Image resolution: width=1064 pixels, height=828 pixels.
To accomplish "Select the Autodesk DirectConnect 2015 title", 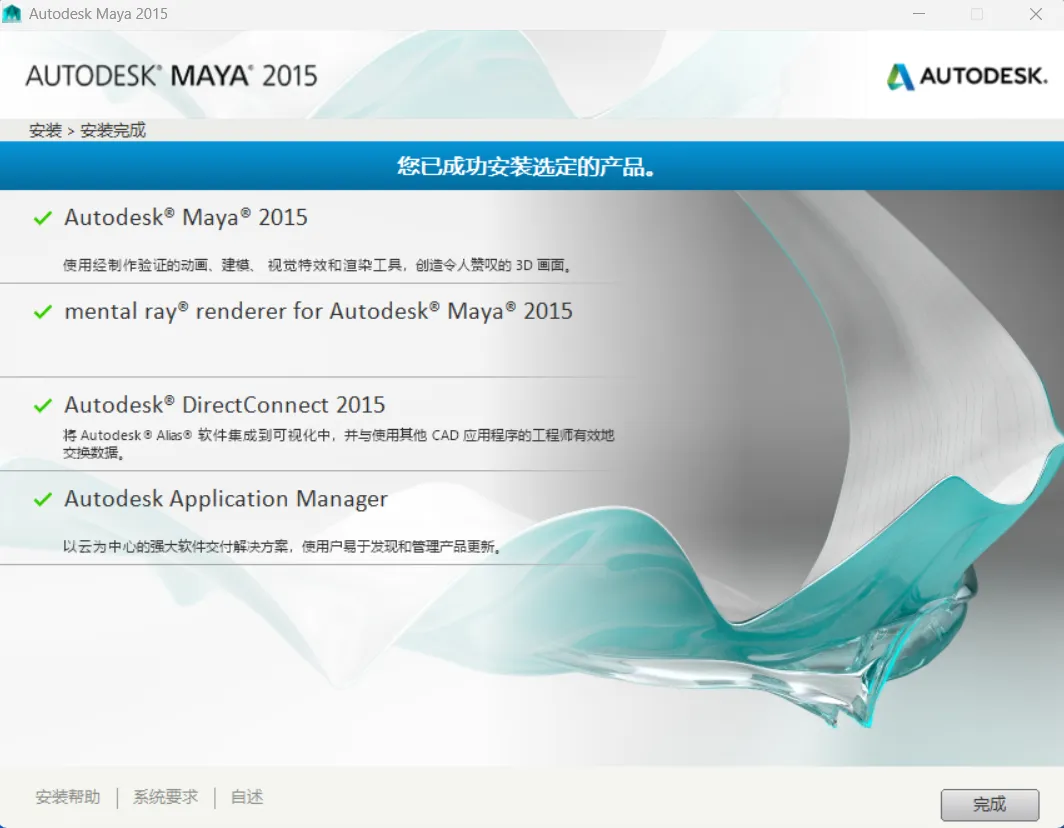I will point(225,404).
